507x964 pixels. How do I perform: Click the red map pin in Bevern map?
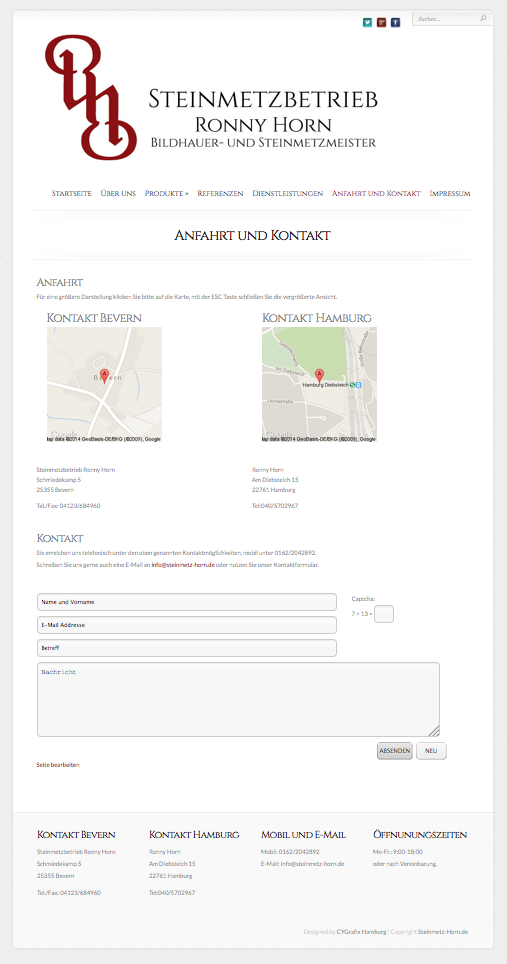[104, 376]
